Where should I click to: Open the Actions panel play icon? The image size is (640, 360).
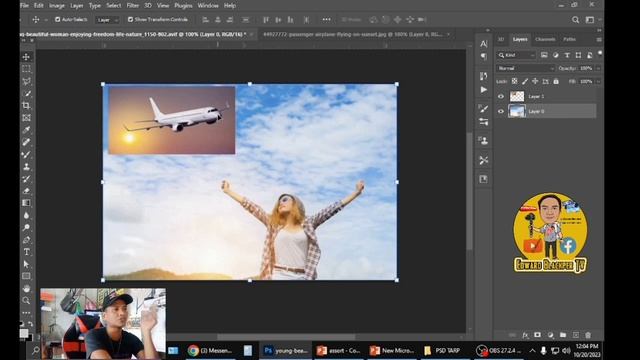[x=484, y=89]
